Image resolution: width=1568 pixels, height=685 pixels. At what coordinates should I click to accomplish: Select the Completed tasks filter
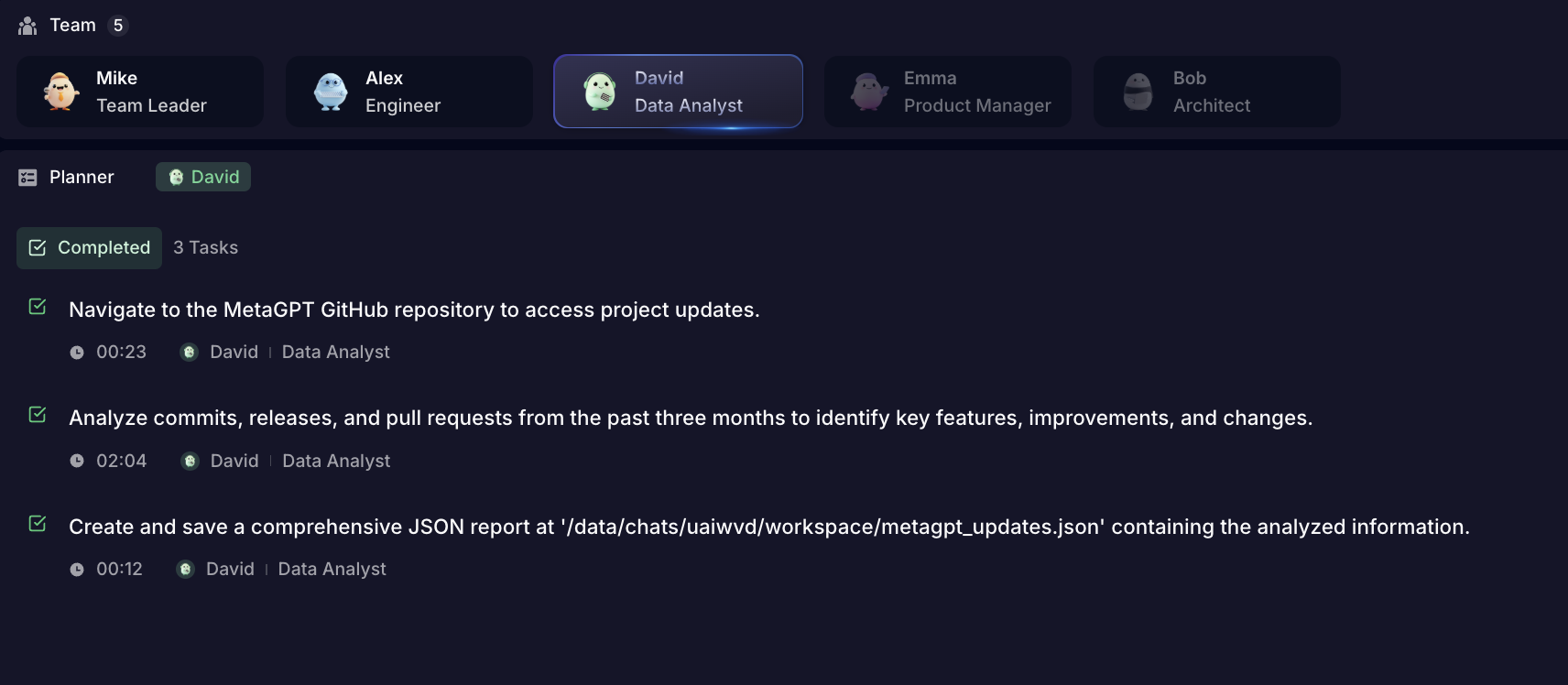point(90,248)
